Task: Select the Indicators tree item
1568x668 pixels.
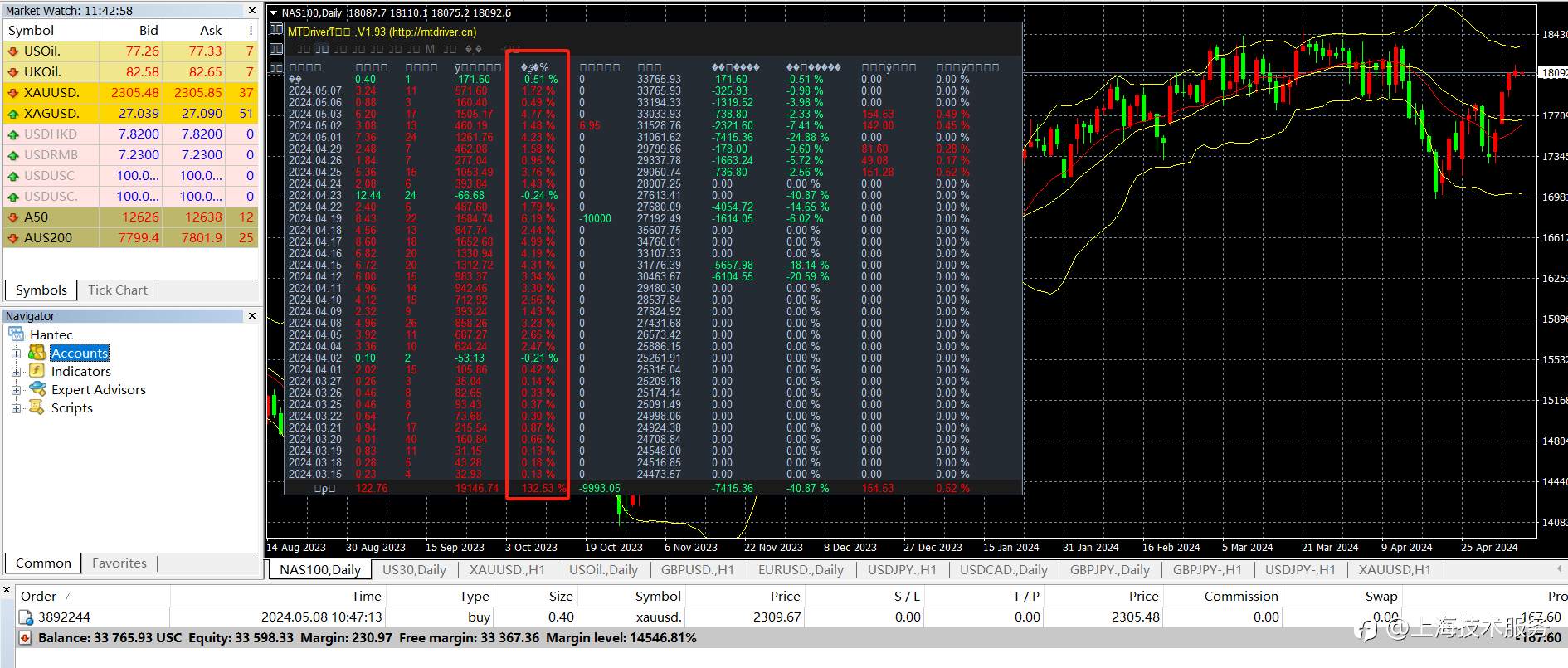Action: pyautogui.click(x=80, y=372)
